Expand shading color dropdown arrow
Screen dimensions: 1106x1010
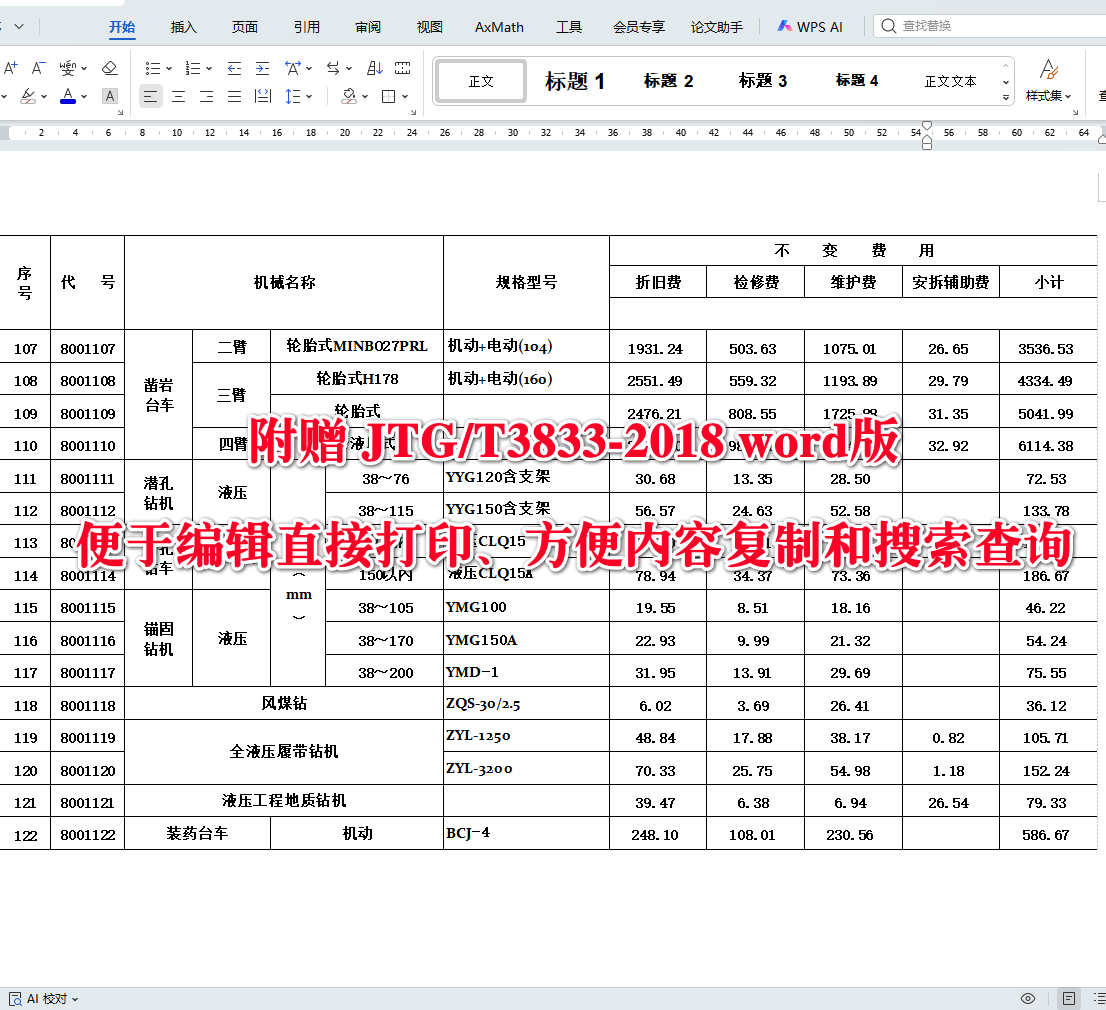coord(365,97)
